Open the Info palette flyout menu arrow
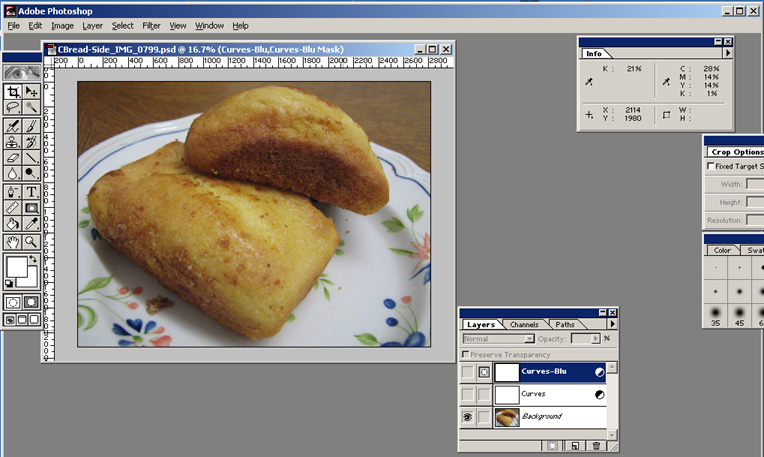Screen dimensions: 764x457 click(728, 53)
